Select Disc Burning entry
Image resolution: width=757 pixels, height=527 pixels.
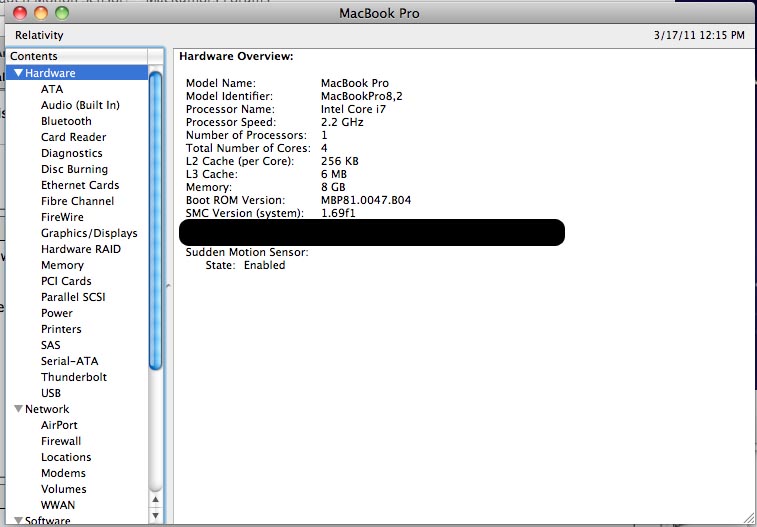(74, 169)
